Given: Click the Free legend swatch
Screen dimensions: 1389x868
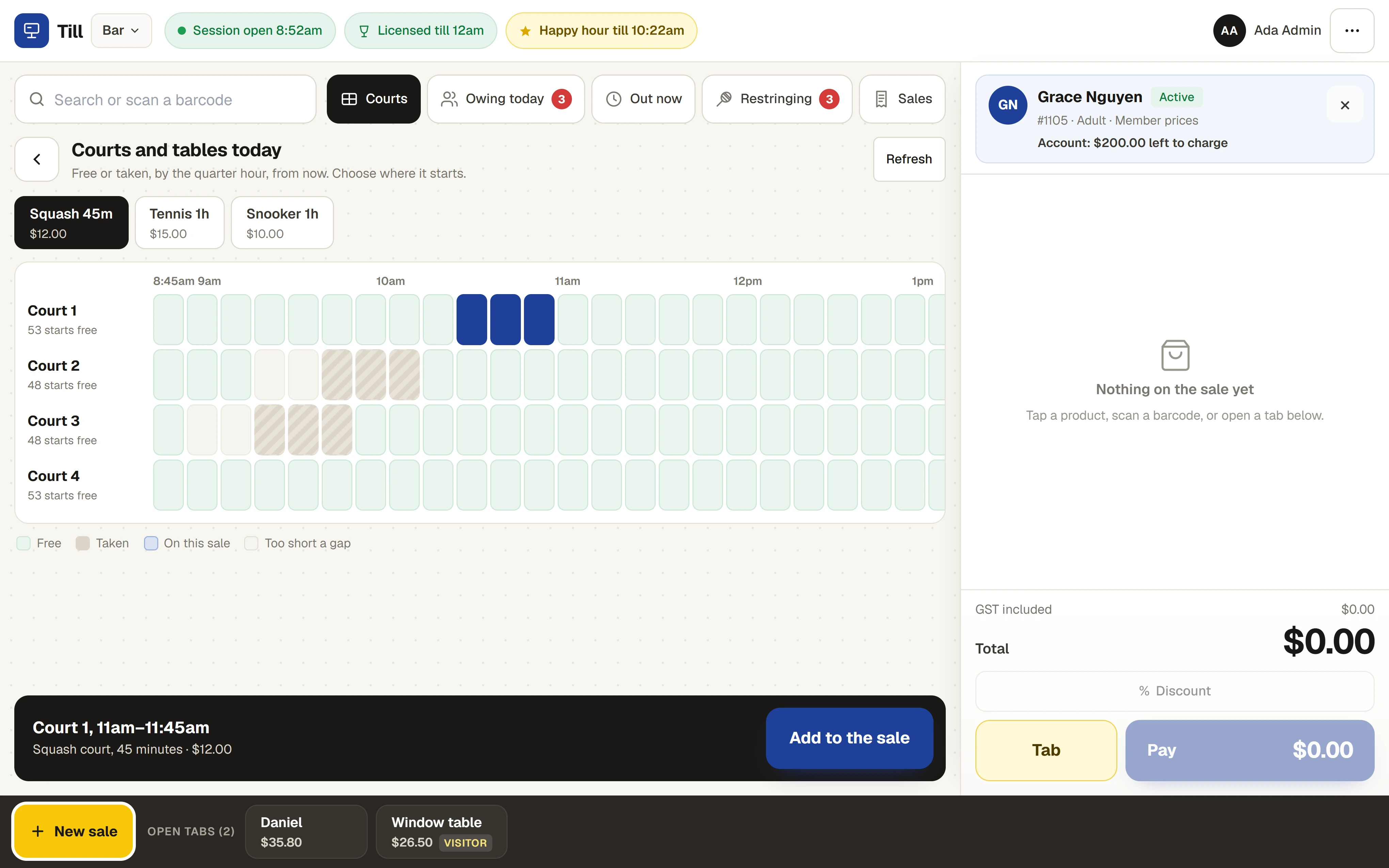Looking at the screenshot, I should click(23, 543).
